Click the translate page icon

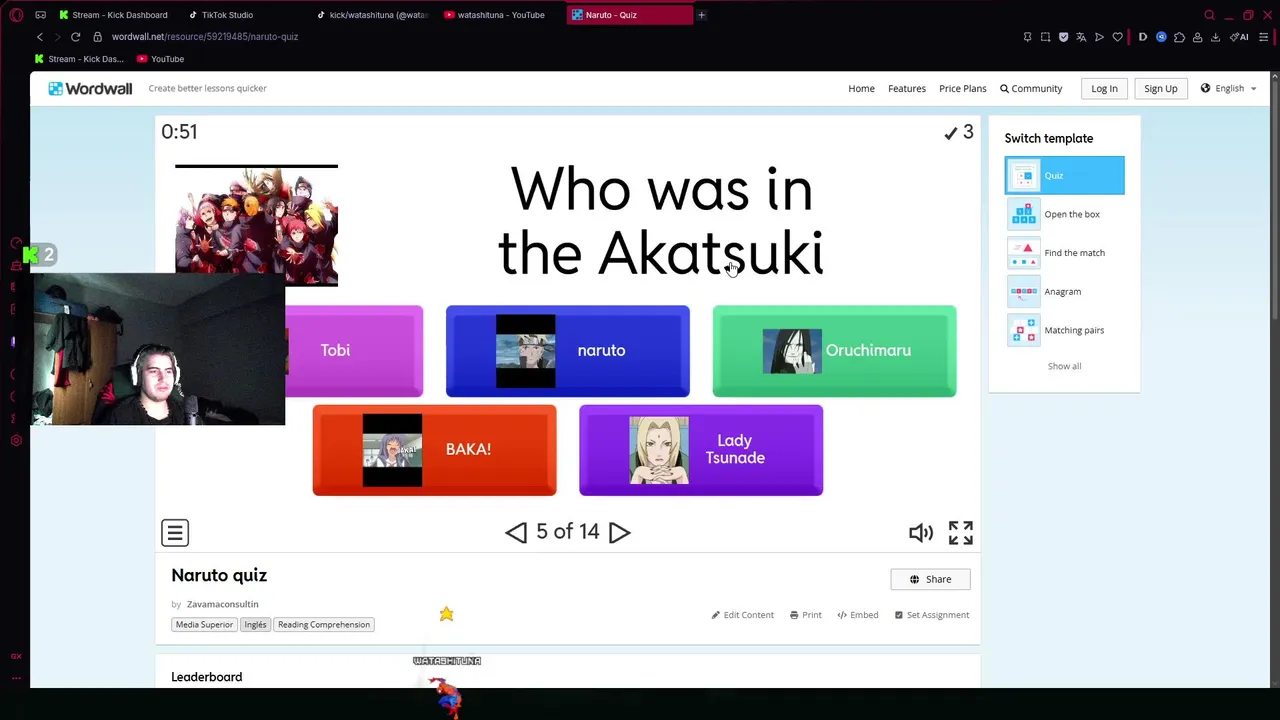[x=1081, y=37]
